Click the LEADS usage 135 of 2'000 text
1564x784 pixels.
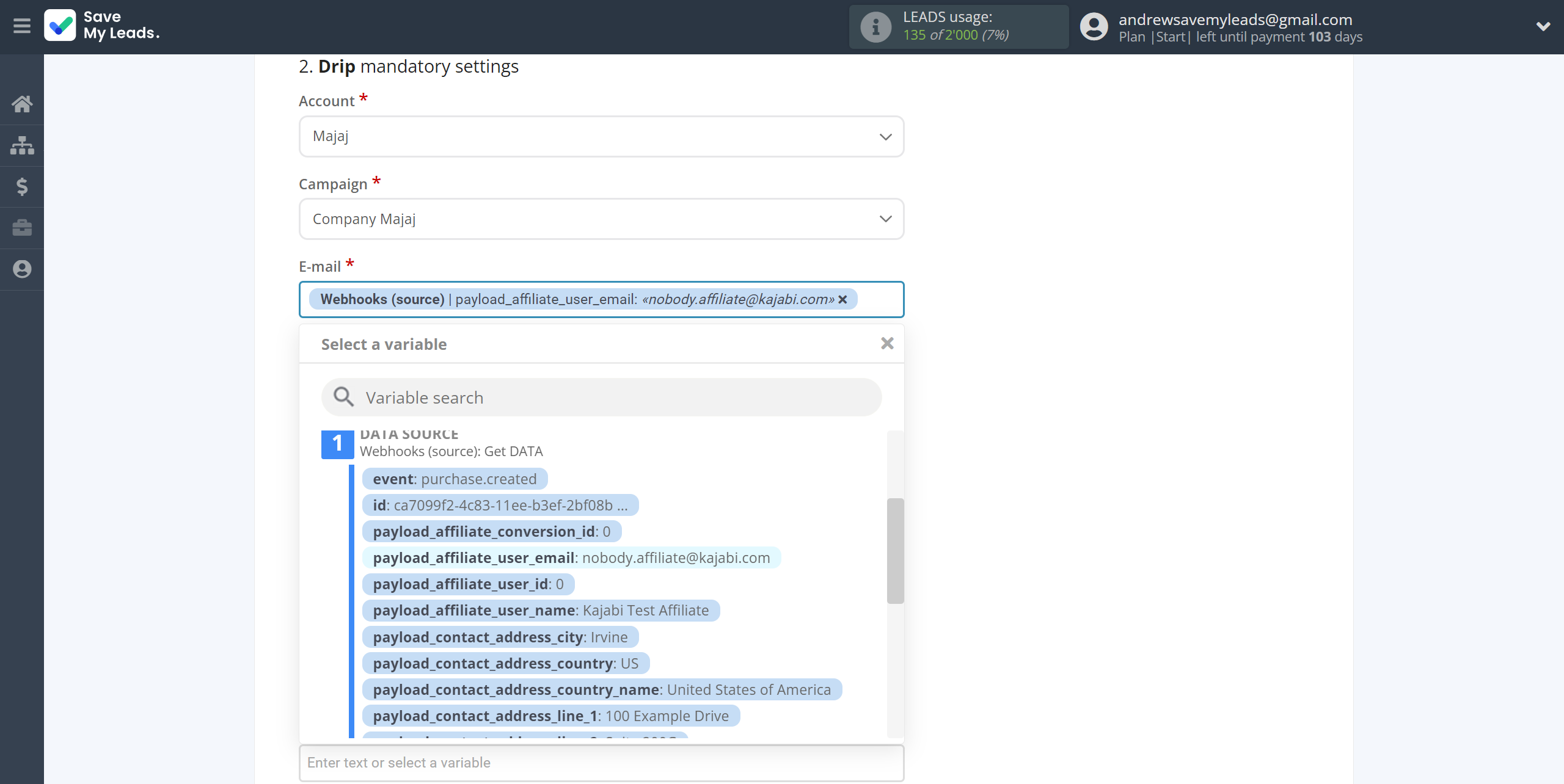click(x=956, y=35)
